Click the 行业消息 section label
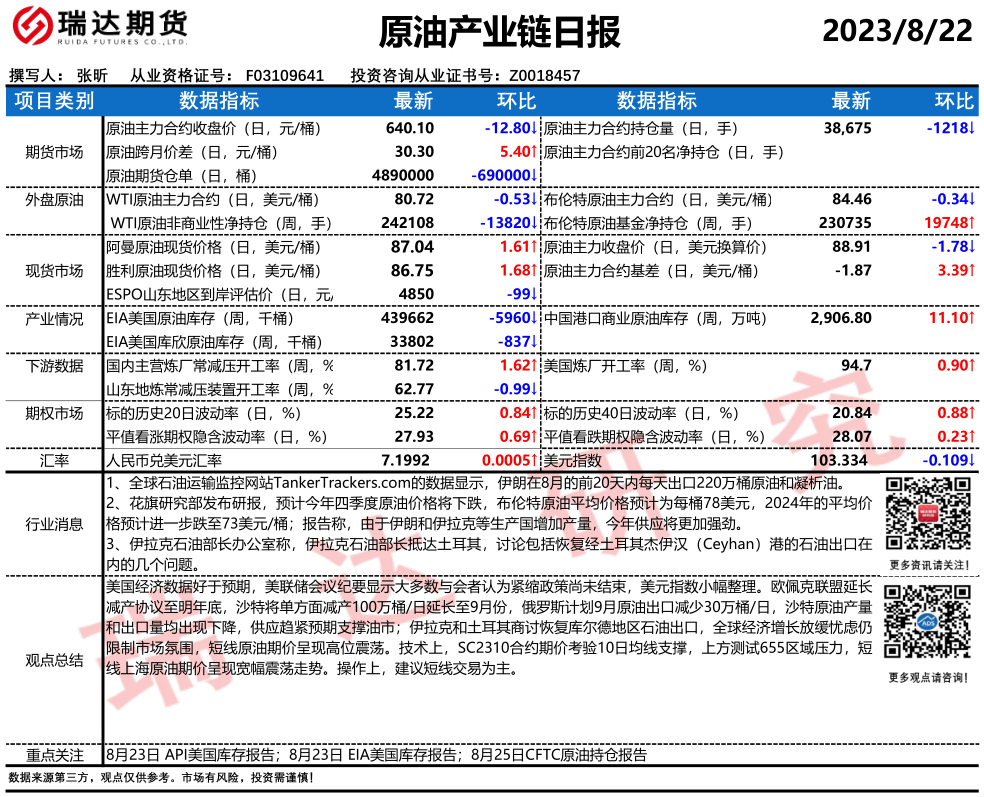984x797 pixels. (x=54, y=523)
